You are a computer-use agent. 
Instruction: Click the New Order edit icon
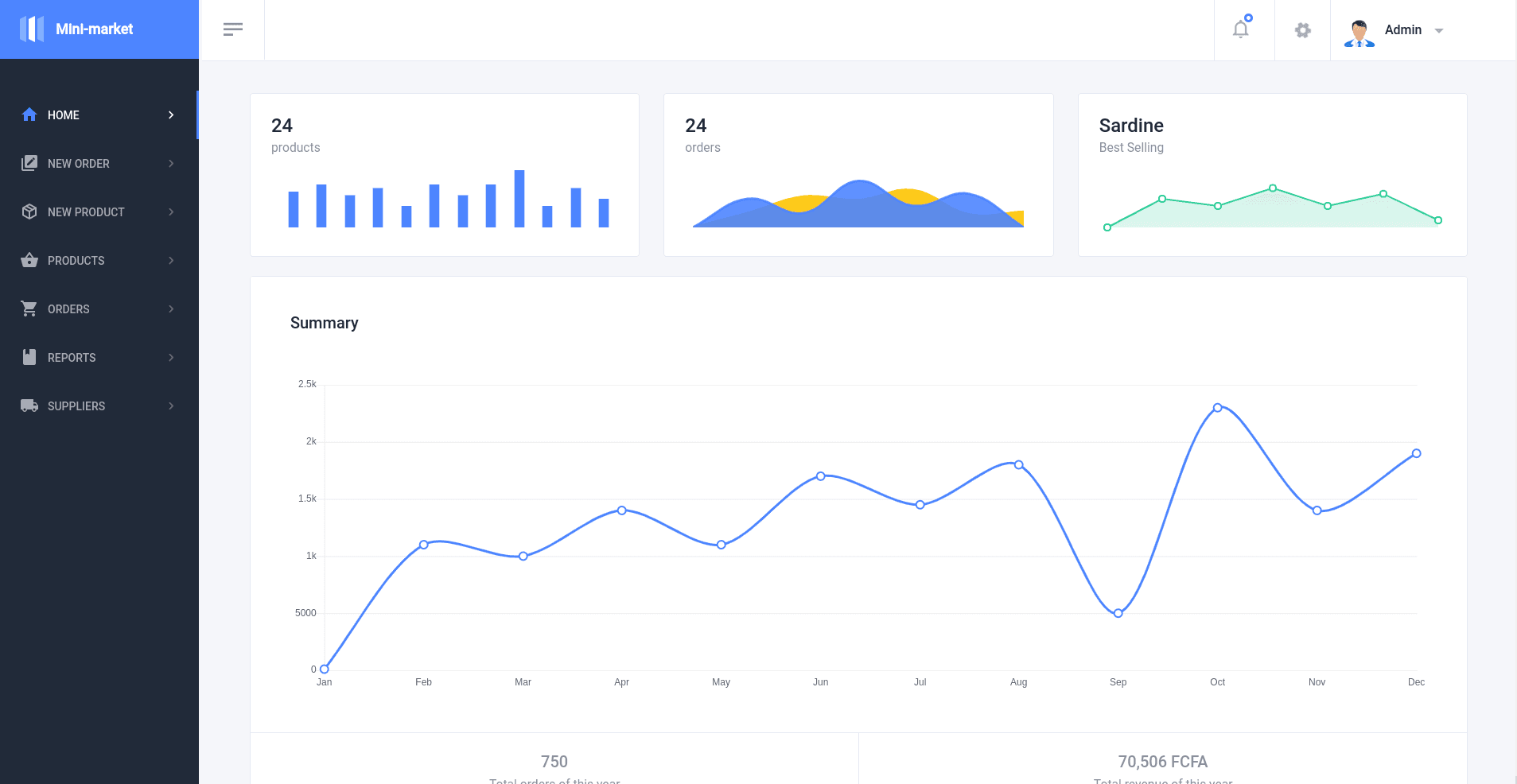29,163
